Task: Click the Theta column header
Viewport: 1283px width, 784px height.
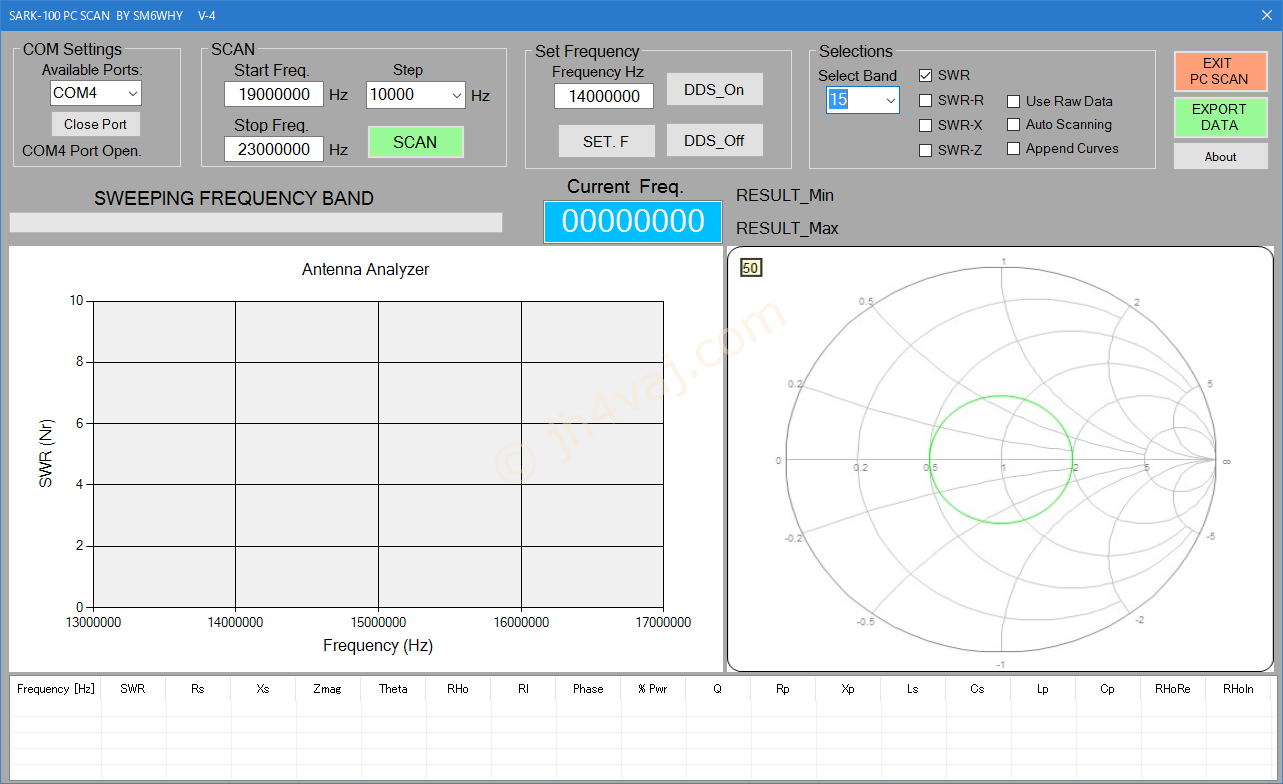Action: click(x=393, y=688)
